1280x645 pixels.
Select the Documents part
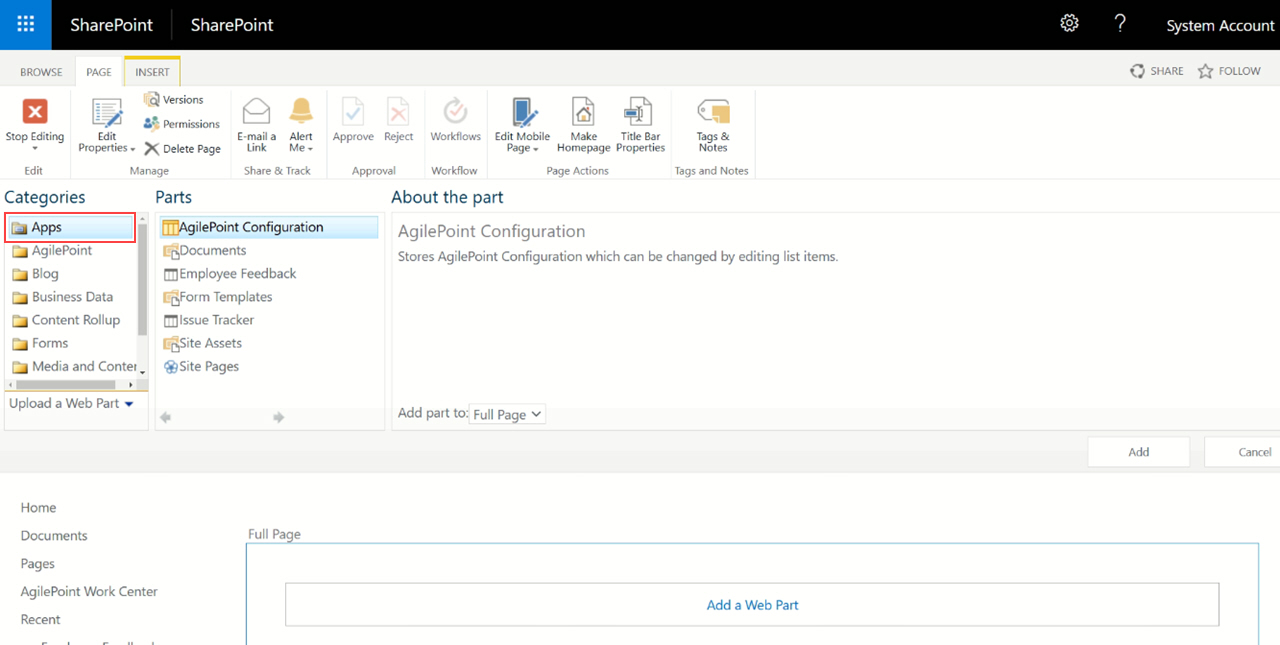[x=205, y=250]
